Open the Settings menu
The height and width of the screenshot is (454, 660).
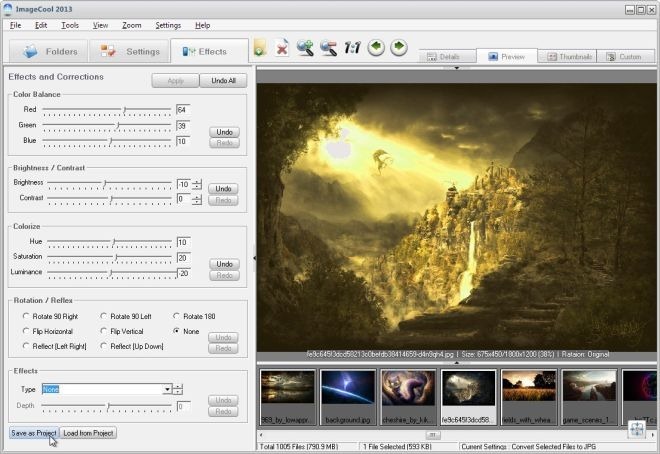coord(168,25)
